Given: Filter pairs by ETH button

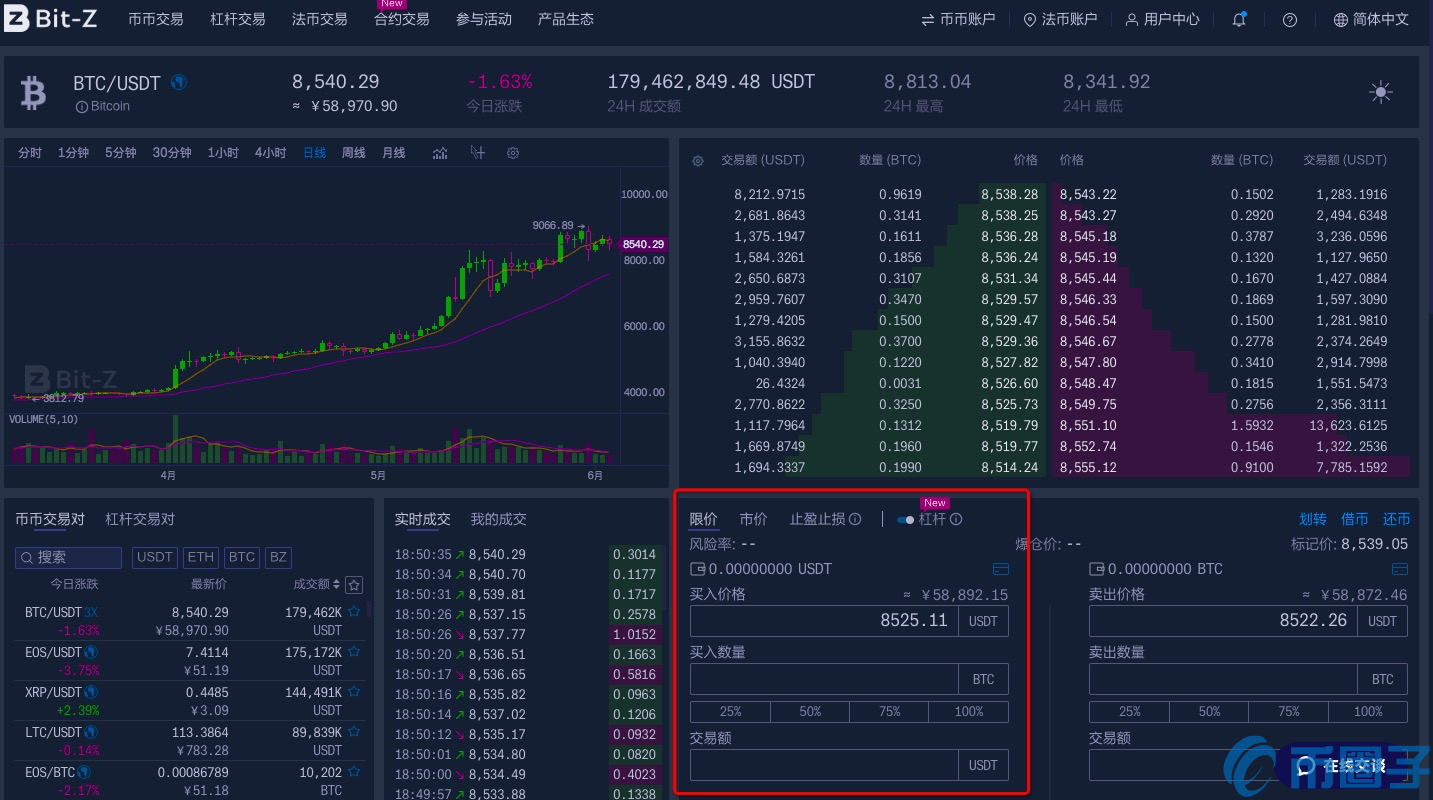Looking at the screenshot, I should (x=201, y=557).
